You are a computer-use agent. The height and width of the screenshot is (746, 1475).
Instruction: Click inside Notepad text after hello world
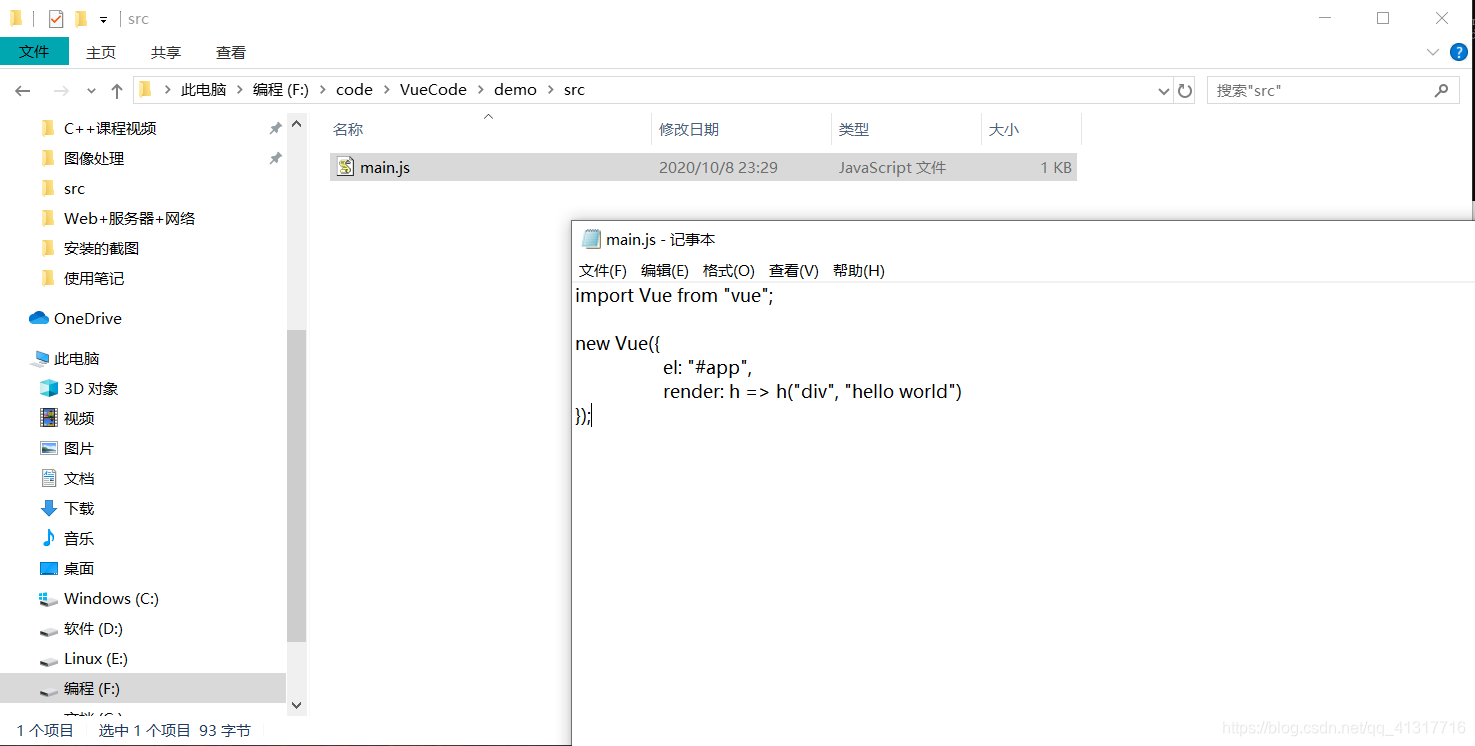pos(964,392)
